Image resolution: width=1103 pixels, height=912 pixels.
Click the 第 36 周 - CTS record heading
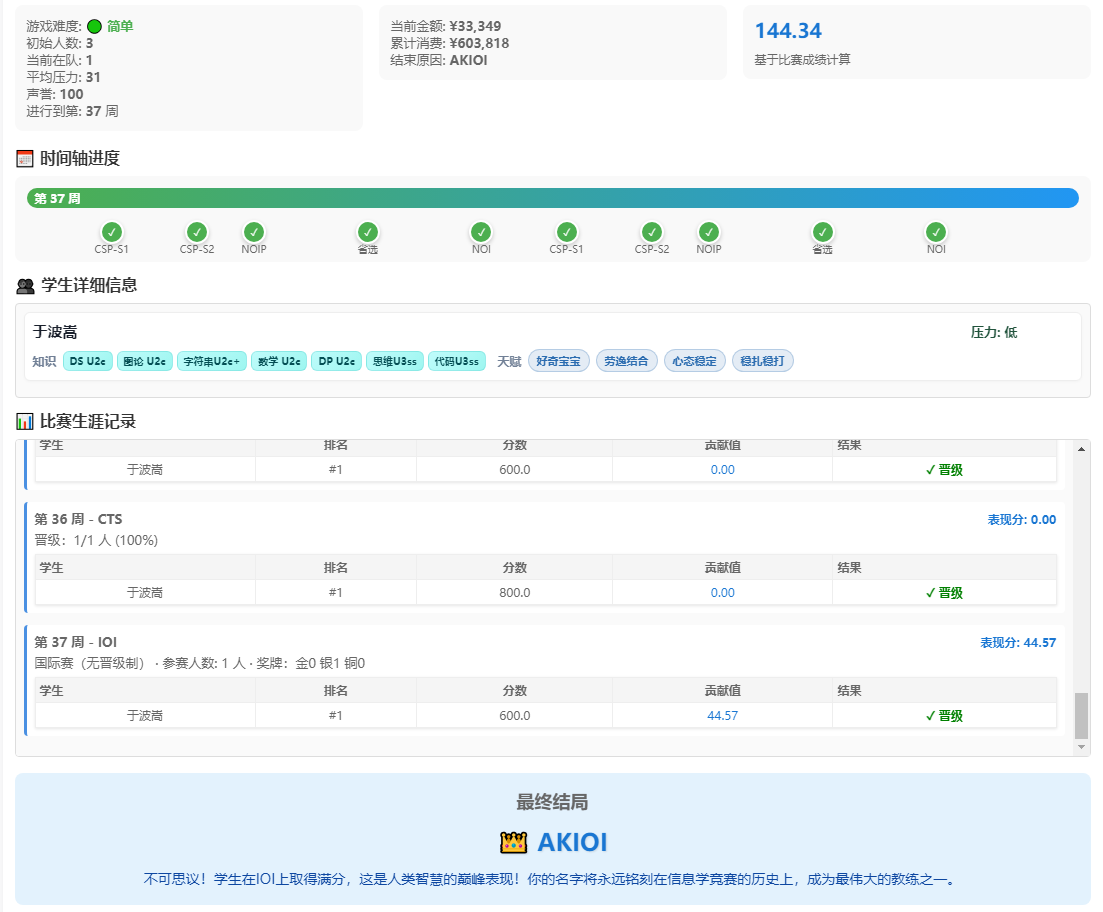78,519
